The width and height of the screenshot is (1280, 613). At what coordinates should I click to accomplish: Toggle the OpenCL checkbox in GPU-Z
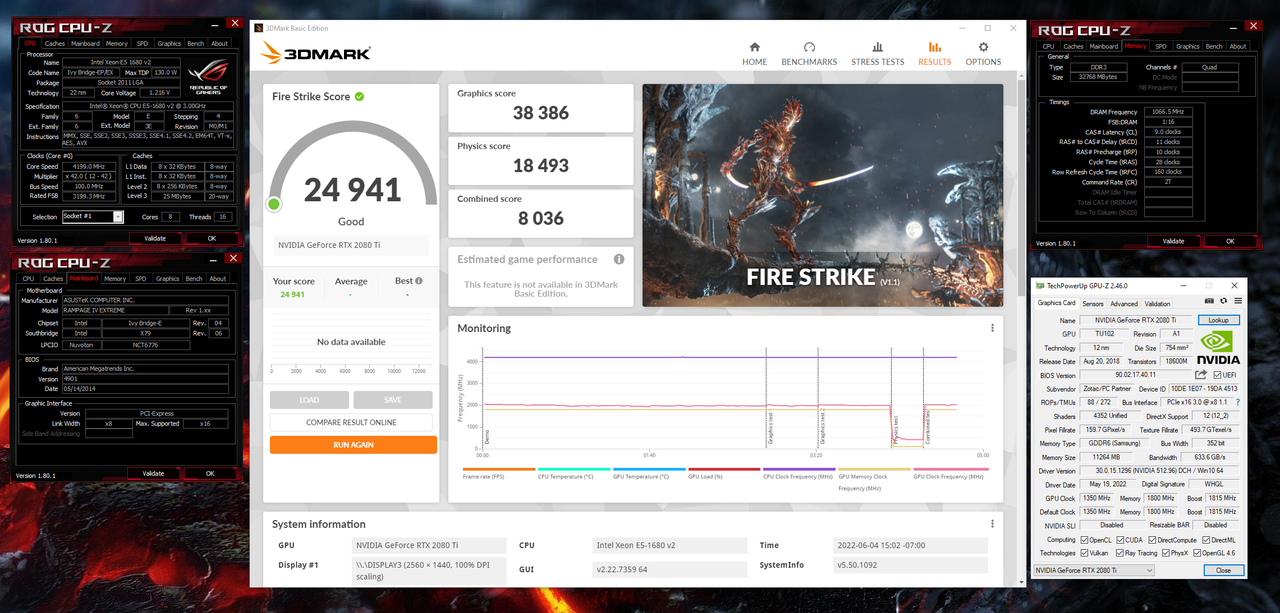click(x=1086, y=539)
